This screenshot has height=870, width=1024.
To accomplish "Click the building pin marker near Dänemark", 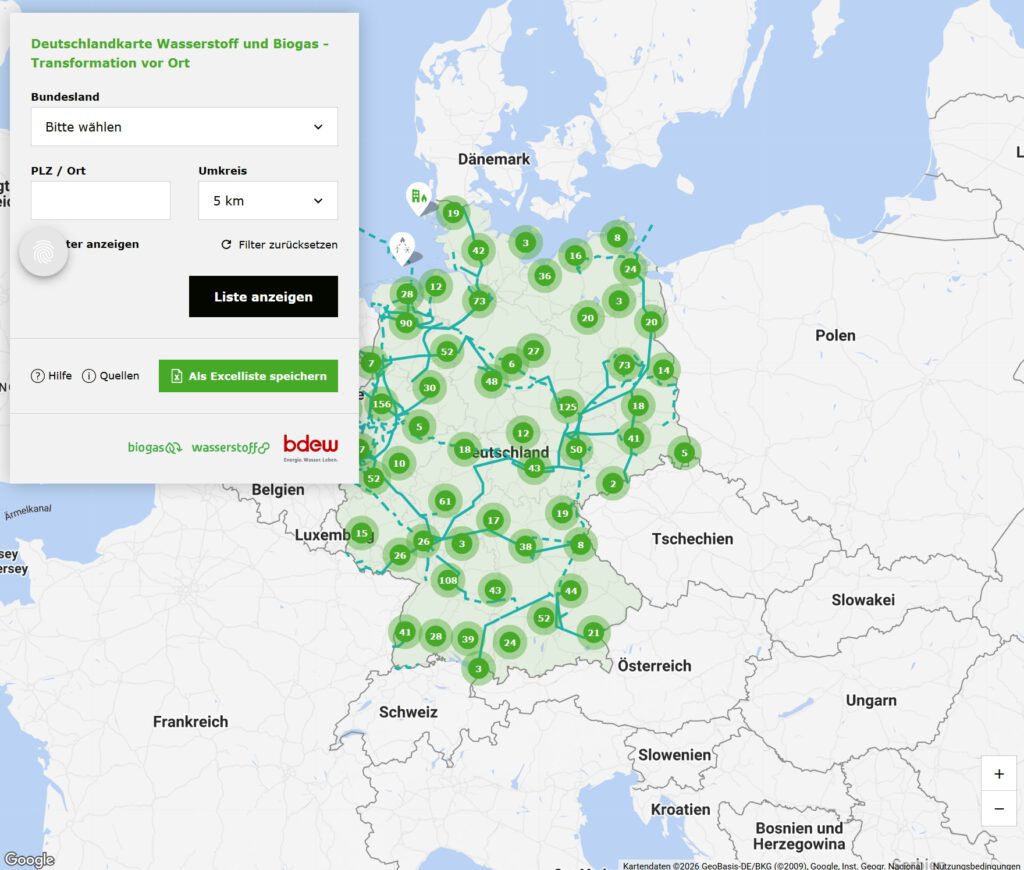I will [417, 197].
